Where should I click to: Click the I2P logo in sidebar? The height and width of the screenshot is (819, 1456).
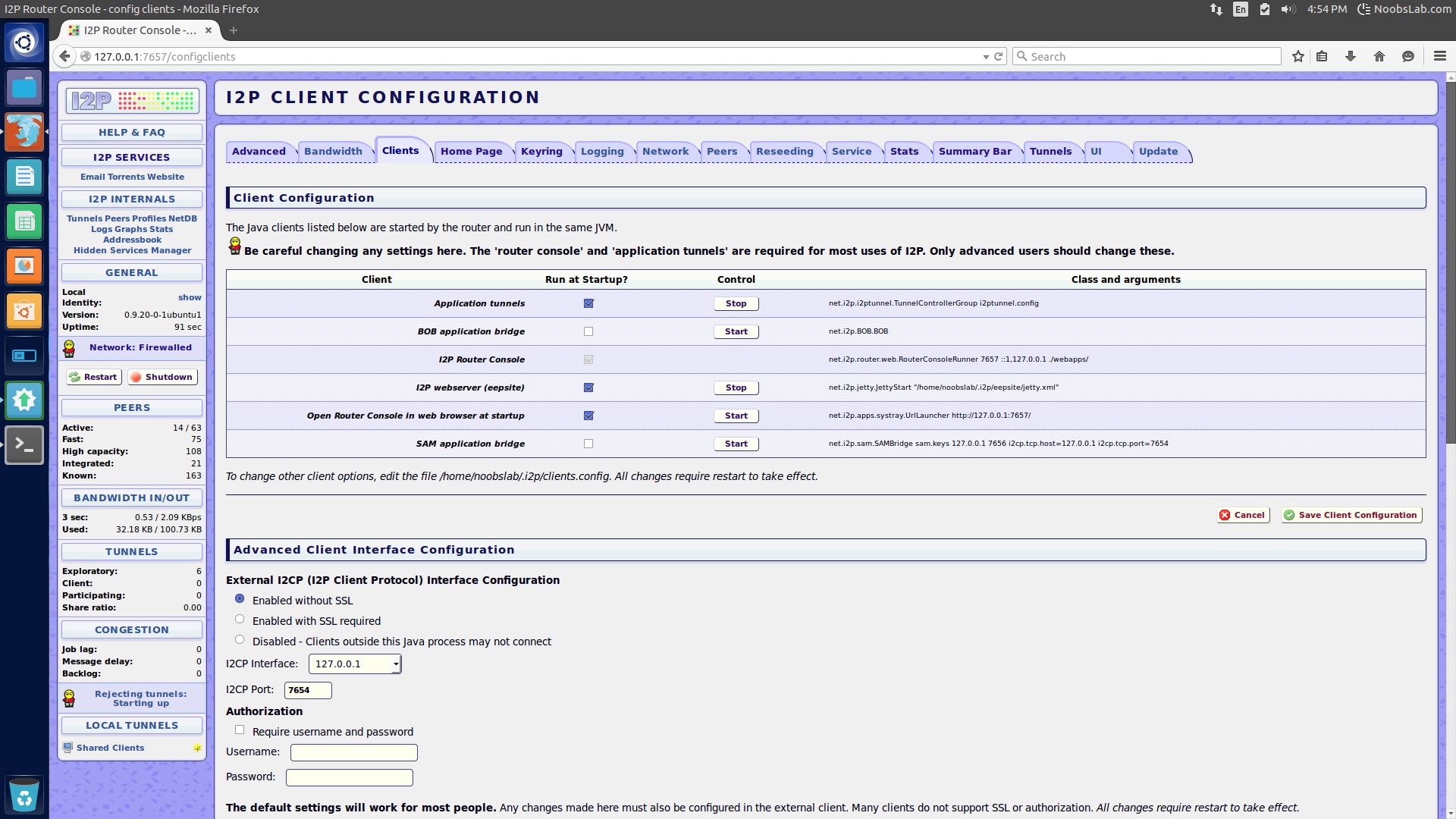(x=132, y=101)
